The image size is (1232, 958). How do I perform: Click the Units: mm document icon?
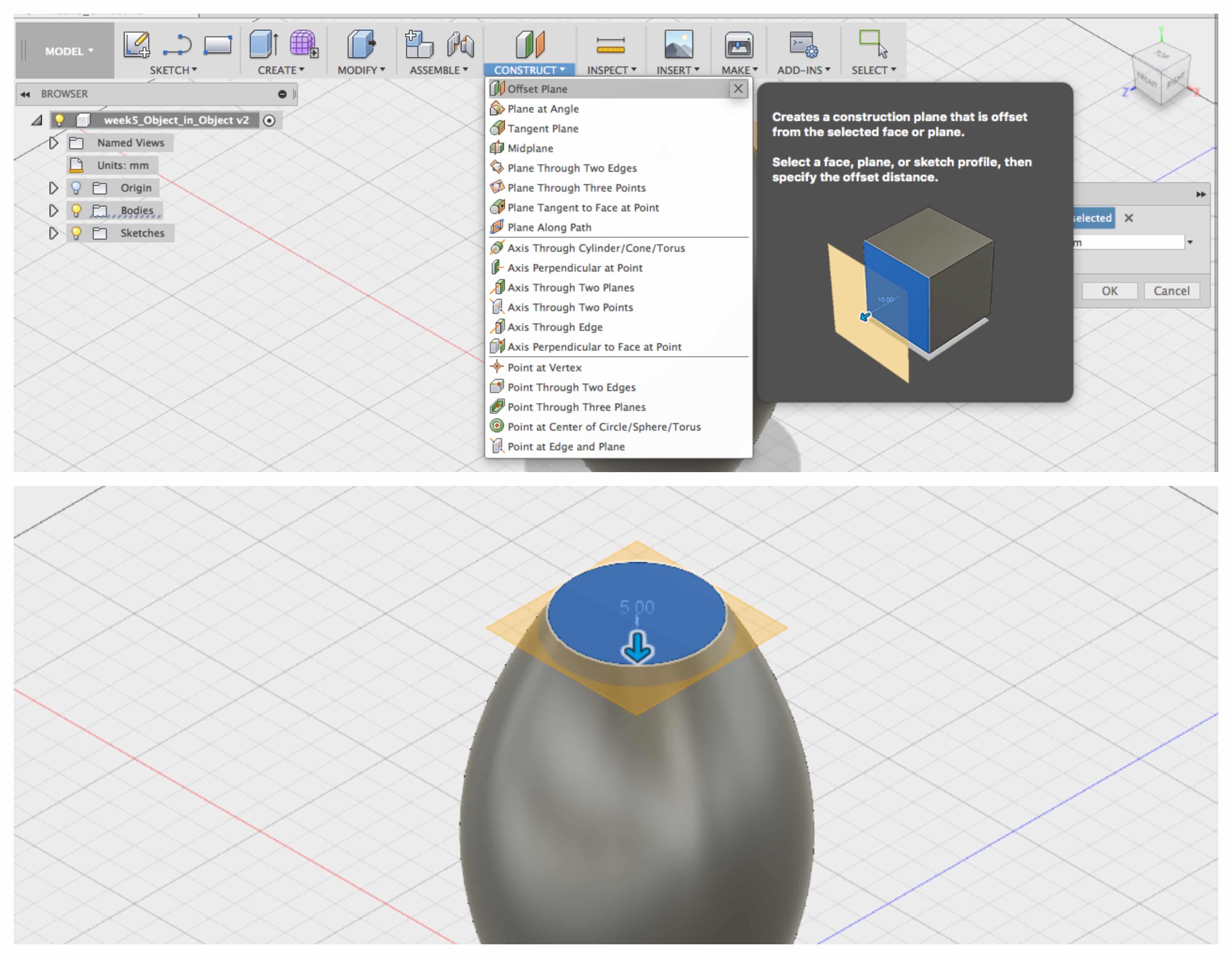76,165
